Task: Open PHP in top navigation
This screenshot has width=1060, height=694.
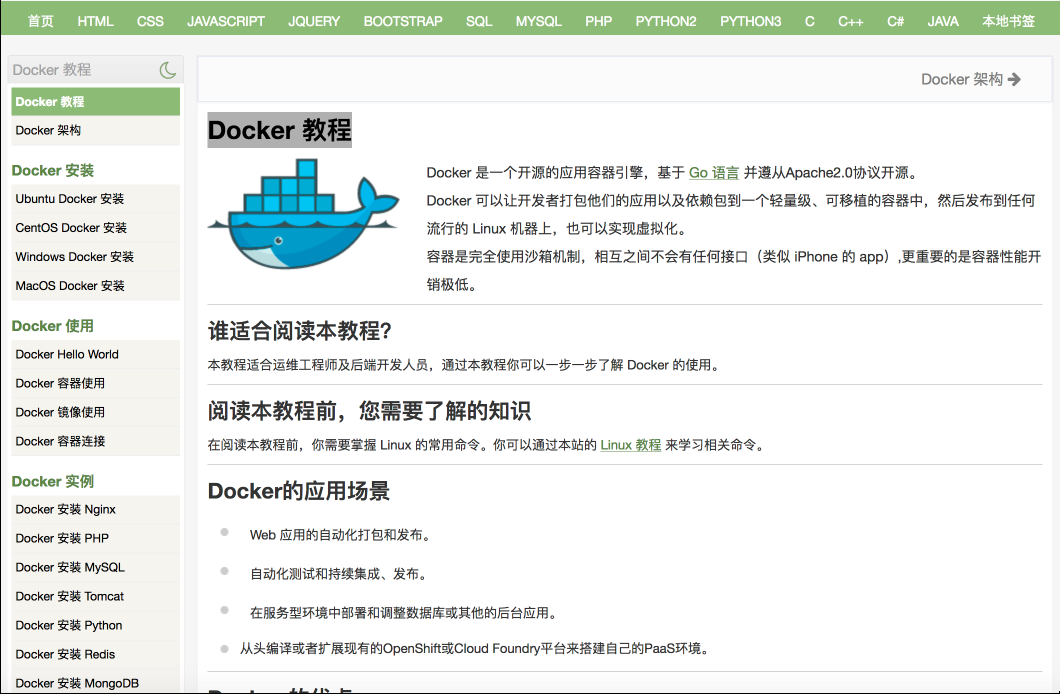Action: click(x=598, y=21)
